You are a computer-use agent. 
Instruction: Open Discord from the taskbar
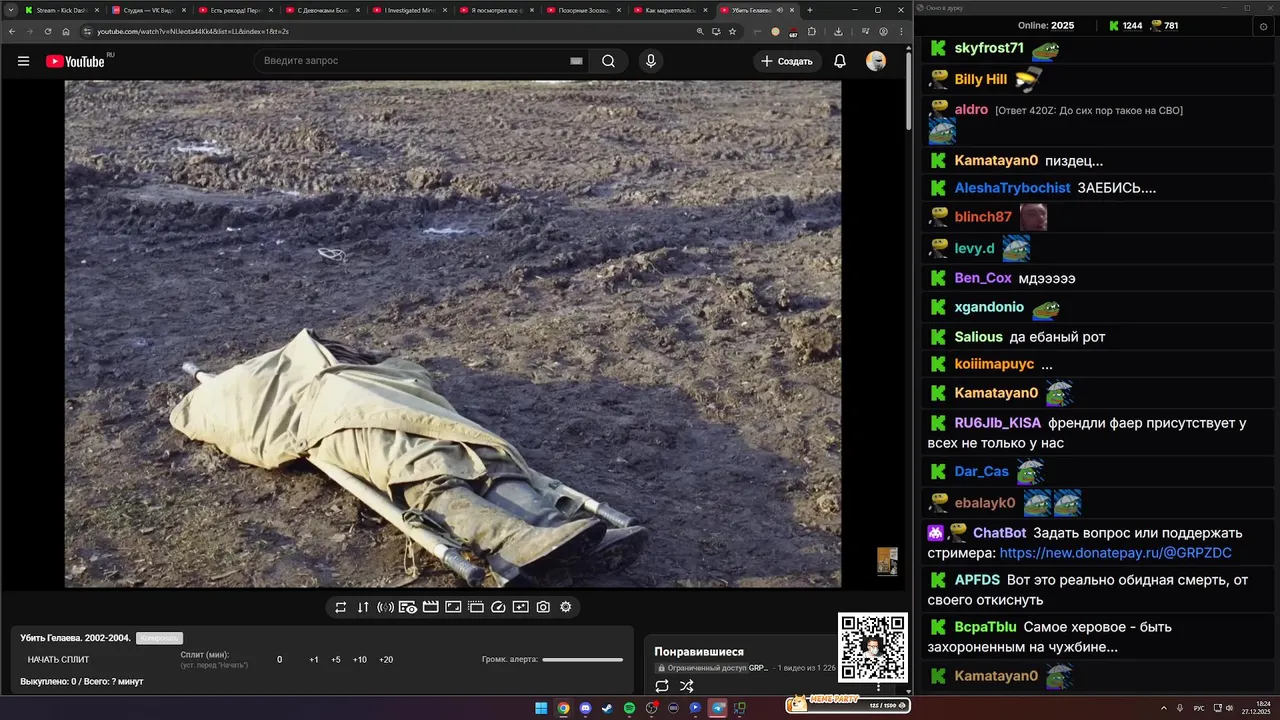point(585,708)
